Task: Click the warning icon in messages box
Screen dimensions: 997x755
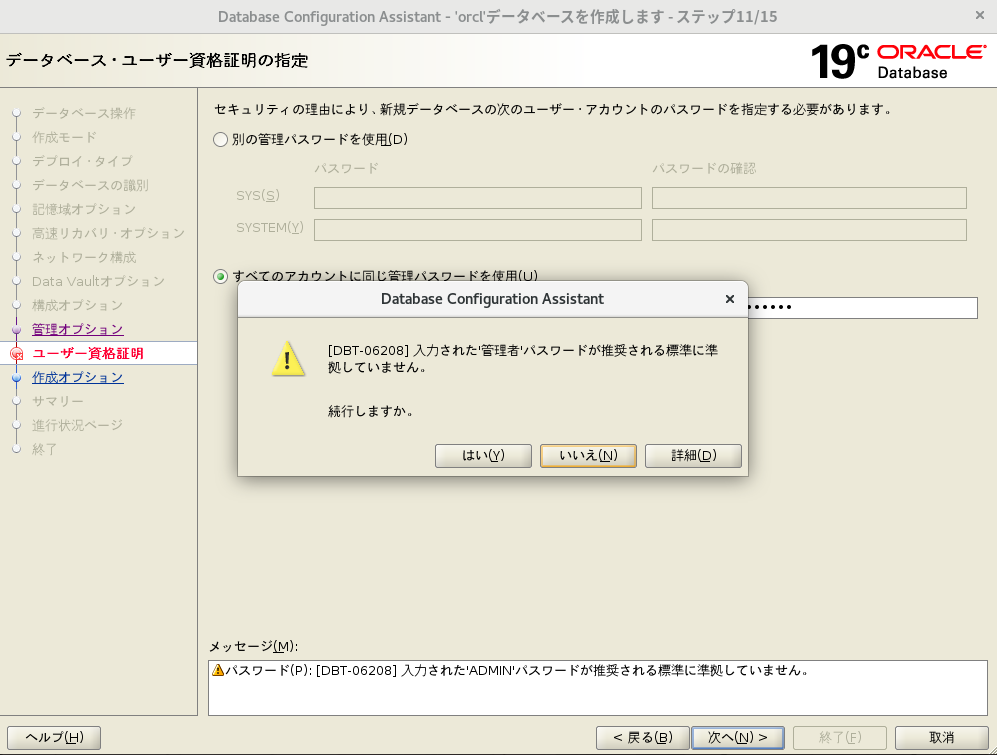Action: (x=218, y=670)
